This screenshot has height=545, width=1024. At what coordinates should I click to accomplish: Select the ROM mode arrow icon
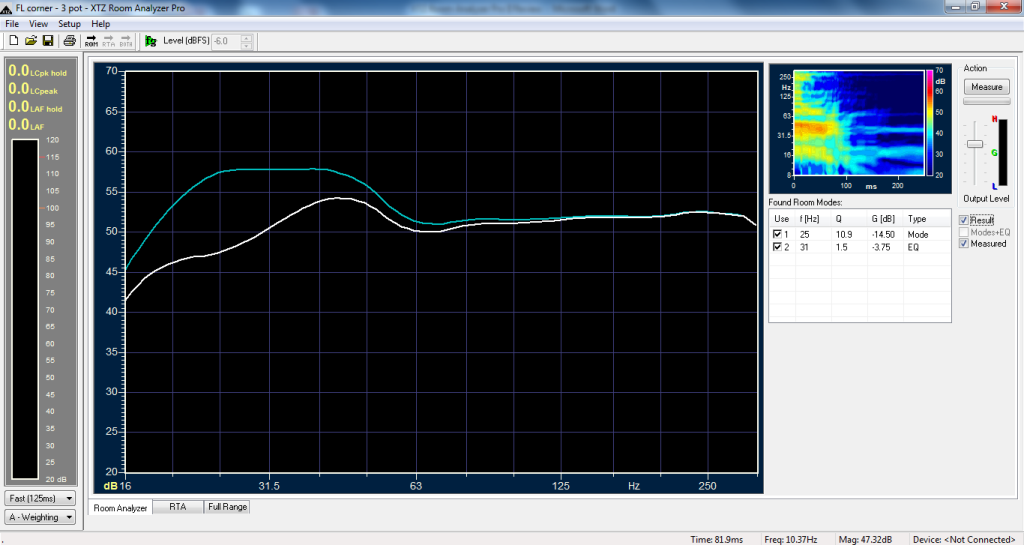91,41
